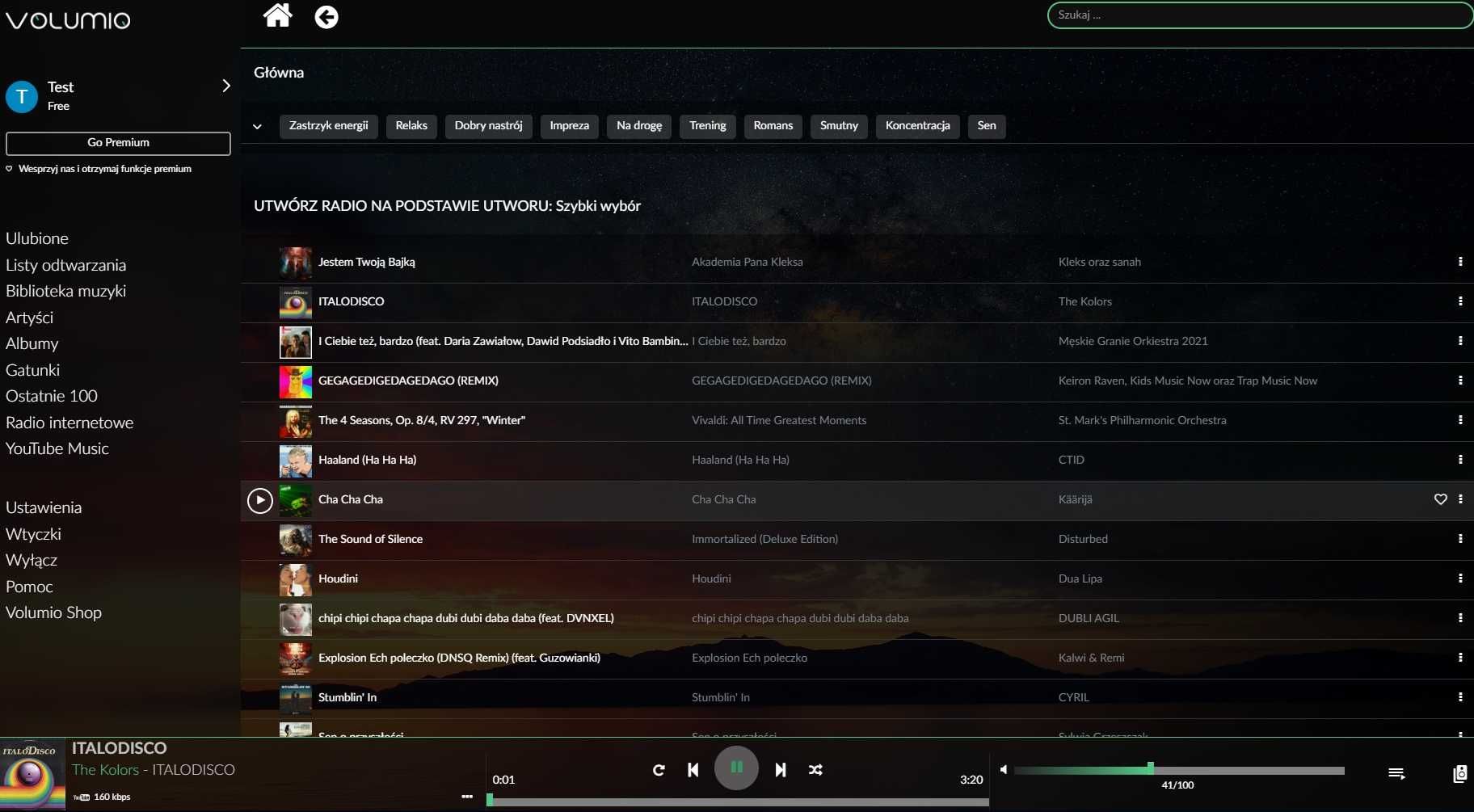Screen dimensions: 1474x812
Task: Select the Romans mood tag
Action: coord(773,126)
